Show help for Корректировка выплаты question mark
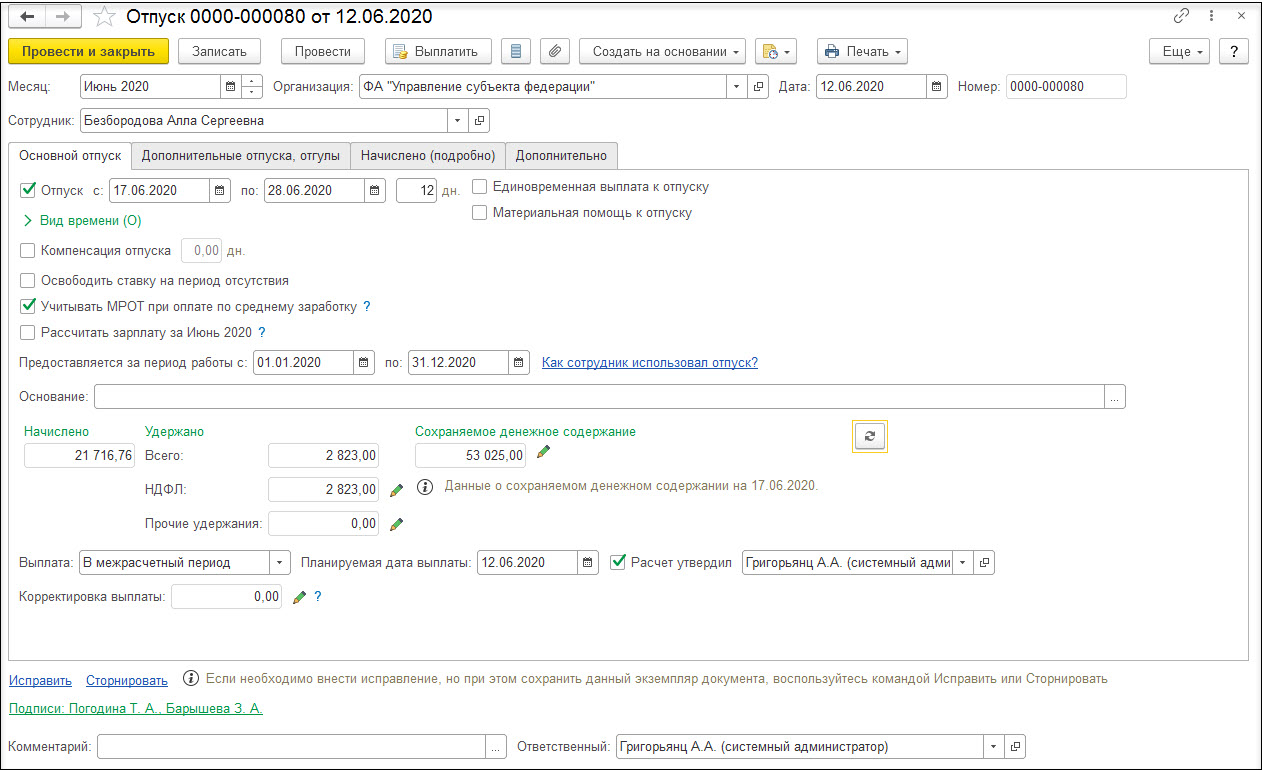The image size is (1262, 770). coord(318,597)
